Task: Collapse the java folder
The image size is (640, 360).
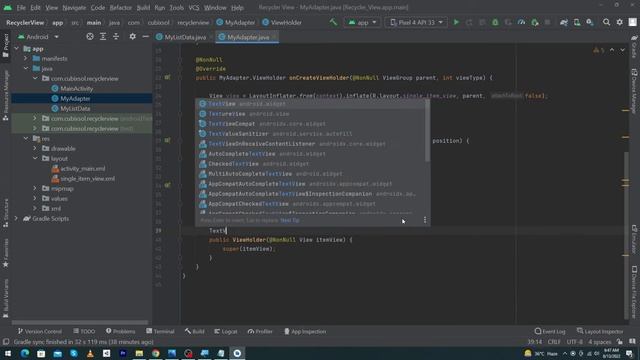Action: (26, 69)
